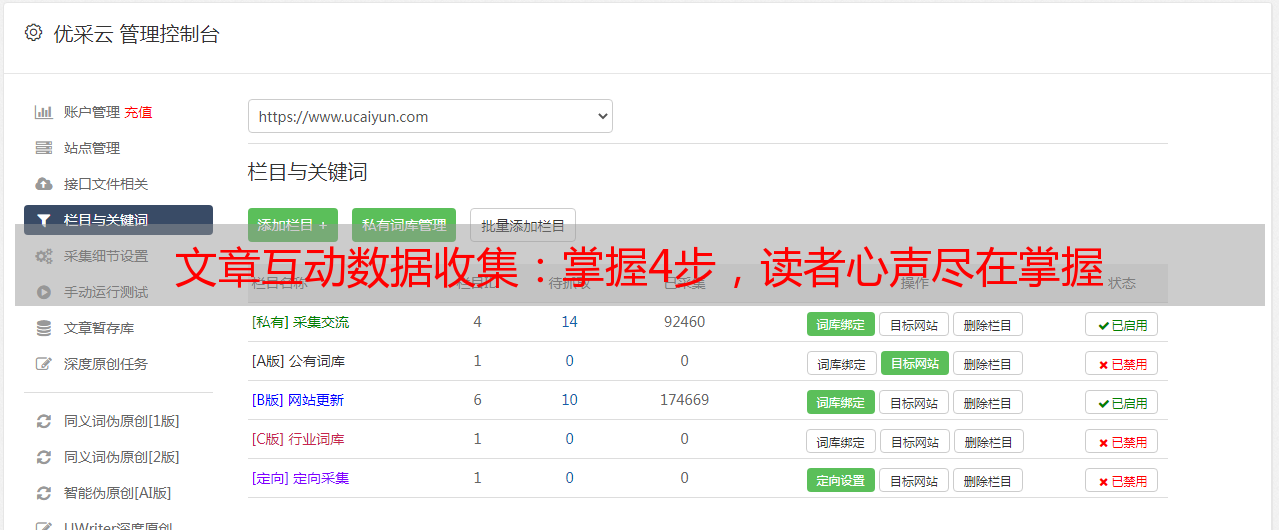Viewport: 1279px width, 530px height.
Task: Click the collected count 174669
Action: pos(684,400)
